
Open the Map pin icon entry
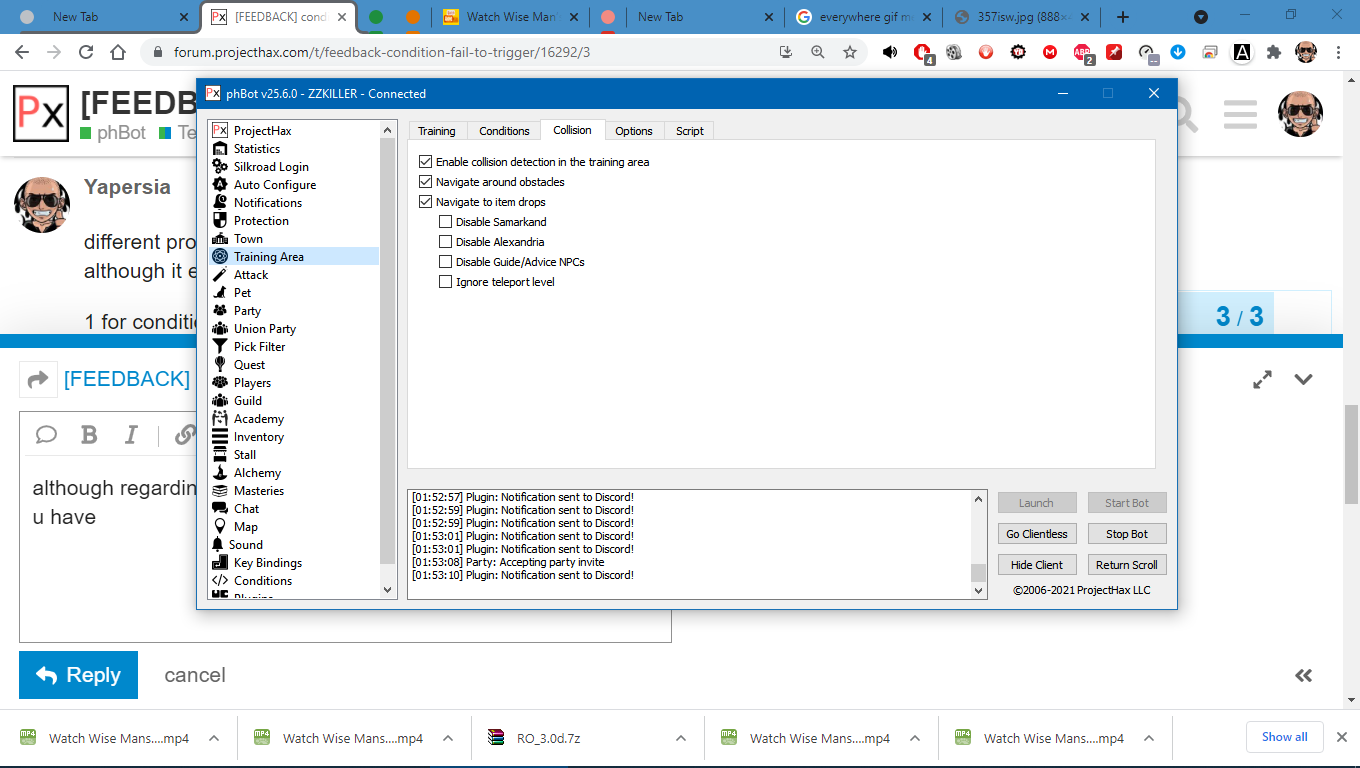click(x=220, y=527)
